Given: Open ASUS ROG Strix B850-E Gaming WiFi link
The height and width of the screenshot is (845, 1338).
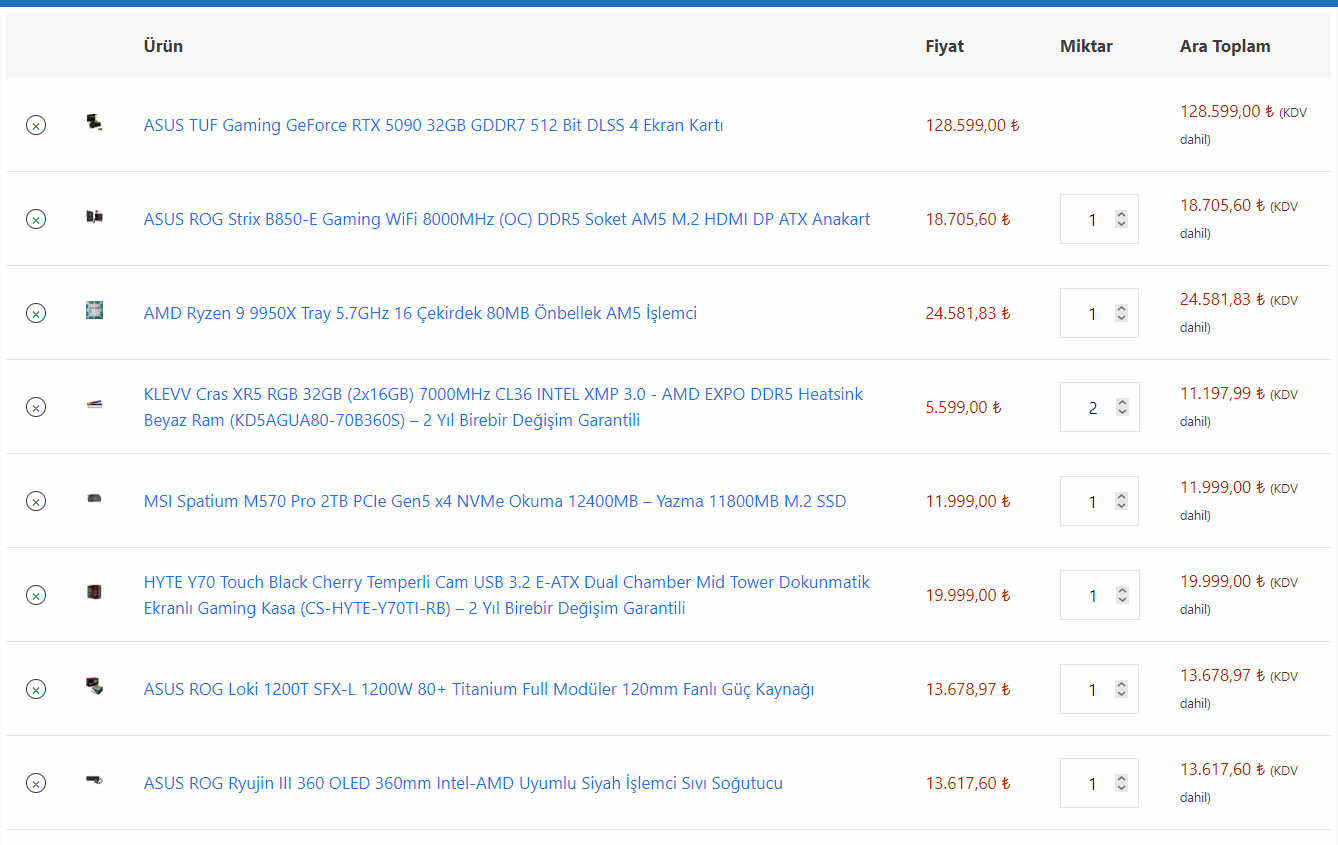Looking at the screenshot, I should click(x=507, y=219).
